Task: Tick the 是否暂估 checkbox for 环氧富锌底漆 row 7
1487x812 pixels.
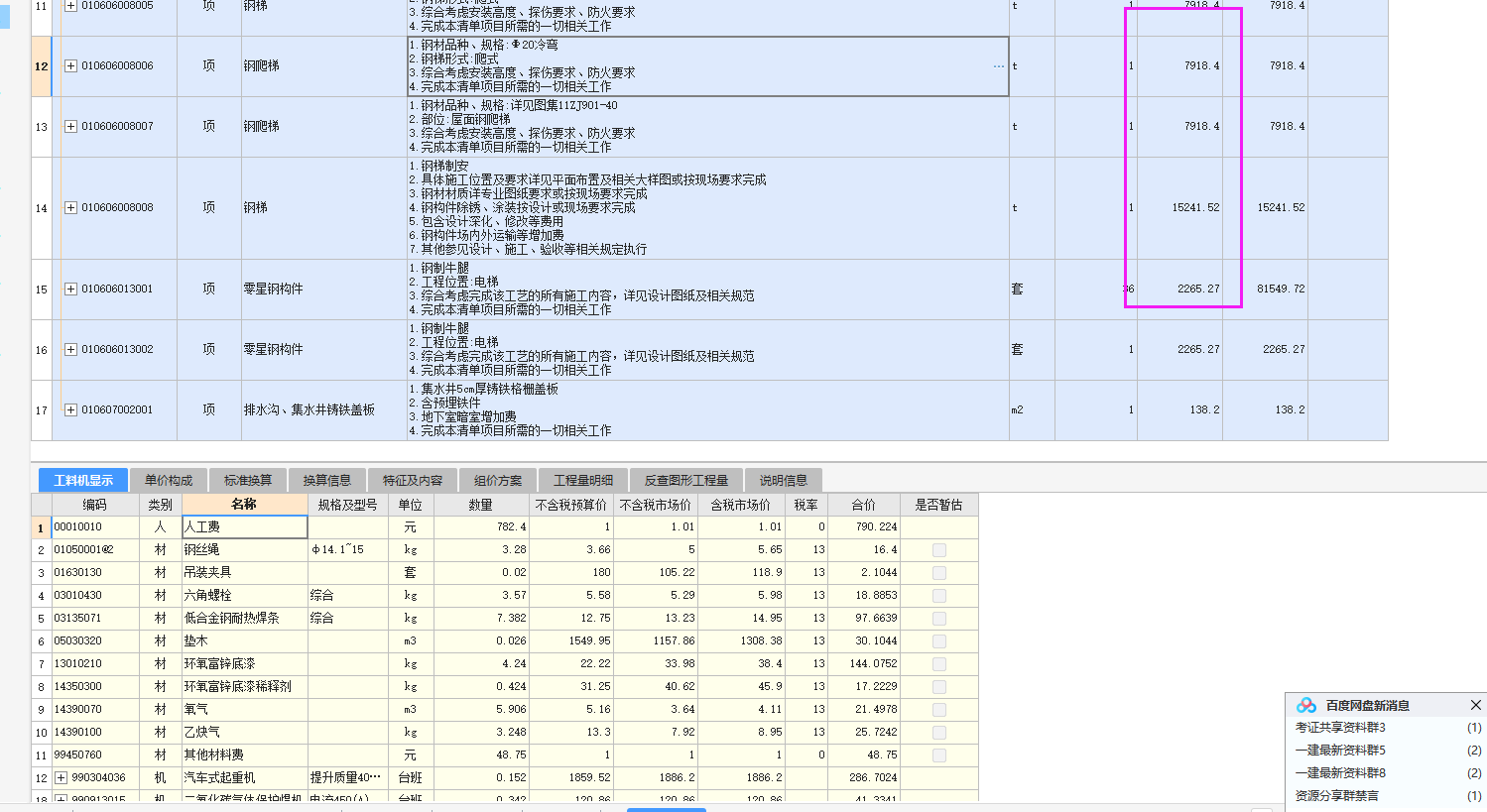Action: [x=939, y=664]
